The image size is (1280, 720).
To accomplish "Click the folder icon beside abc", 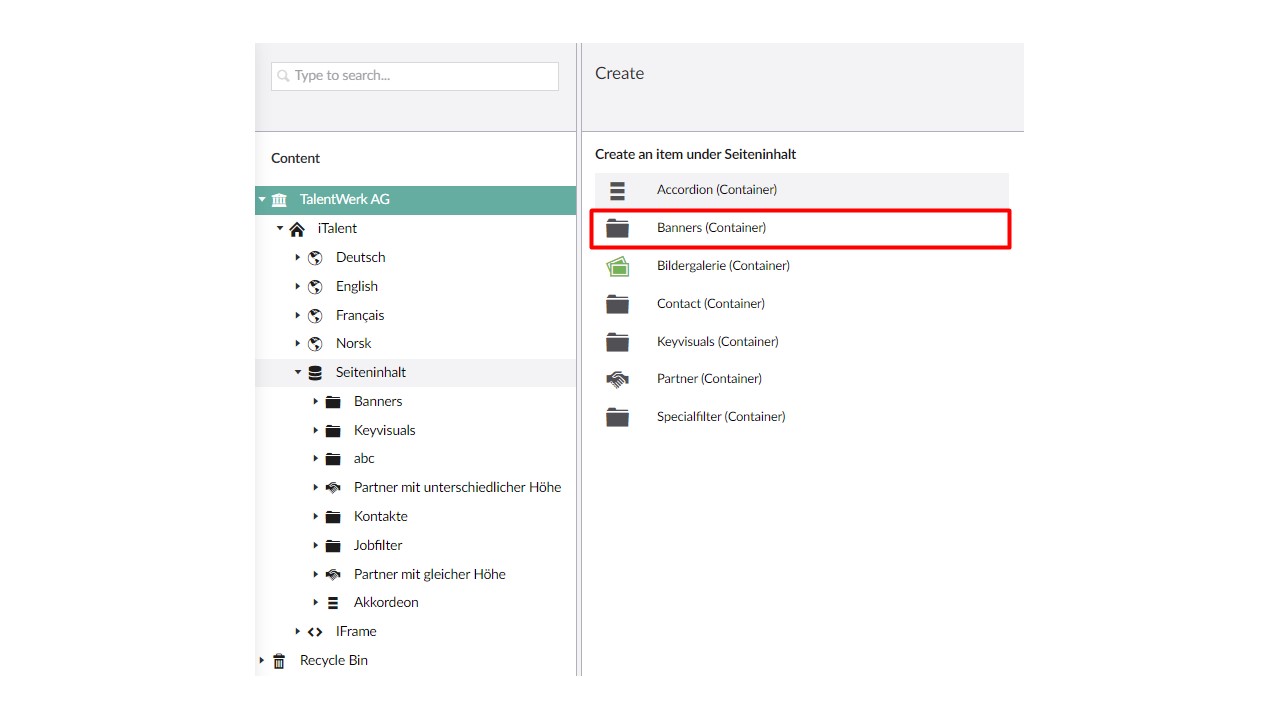I will pos(333,459).
